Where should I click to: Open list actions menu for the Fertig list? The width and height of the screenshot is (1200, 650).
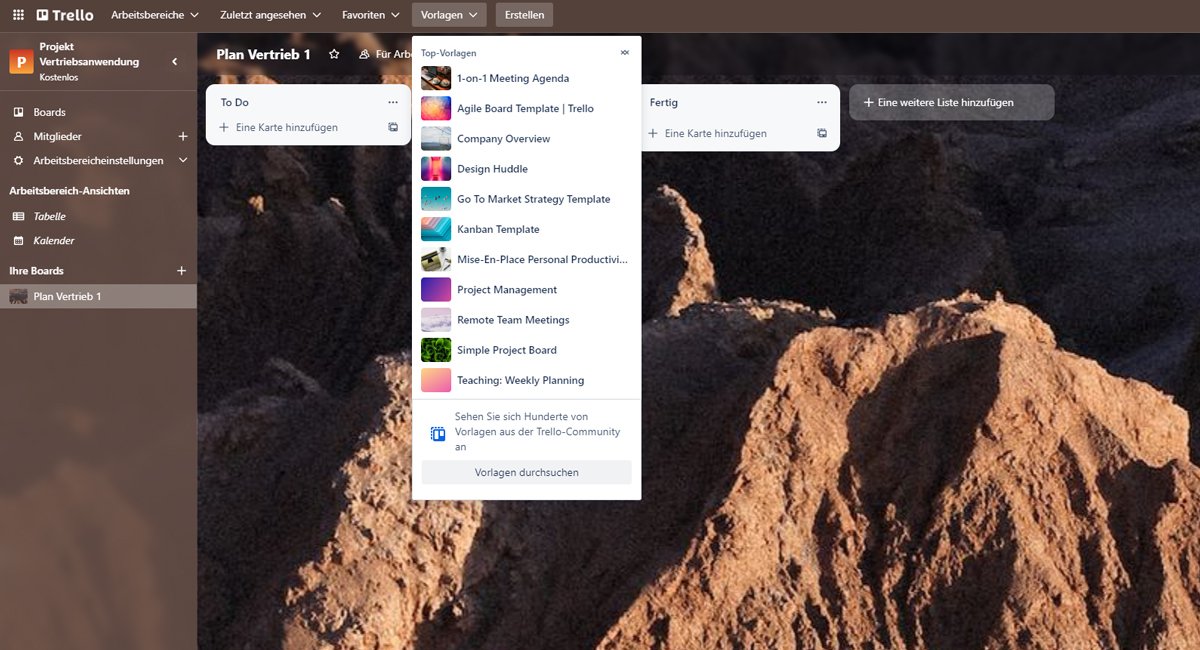pos(822,102)
